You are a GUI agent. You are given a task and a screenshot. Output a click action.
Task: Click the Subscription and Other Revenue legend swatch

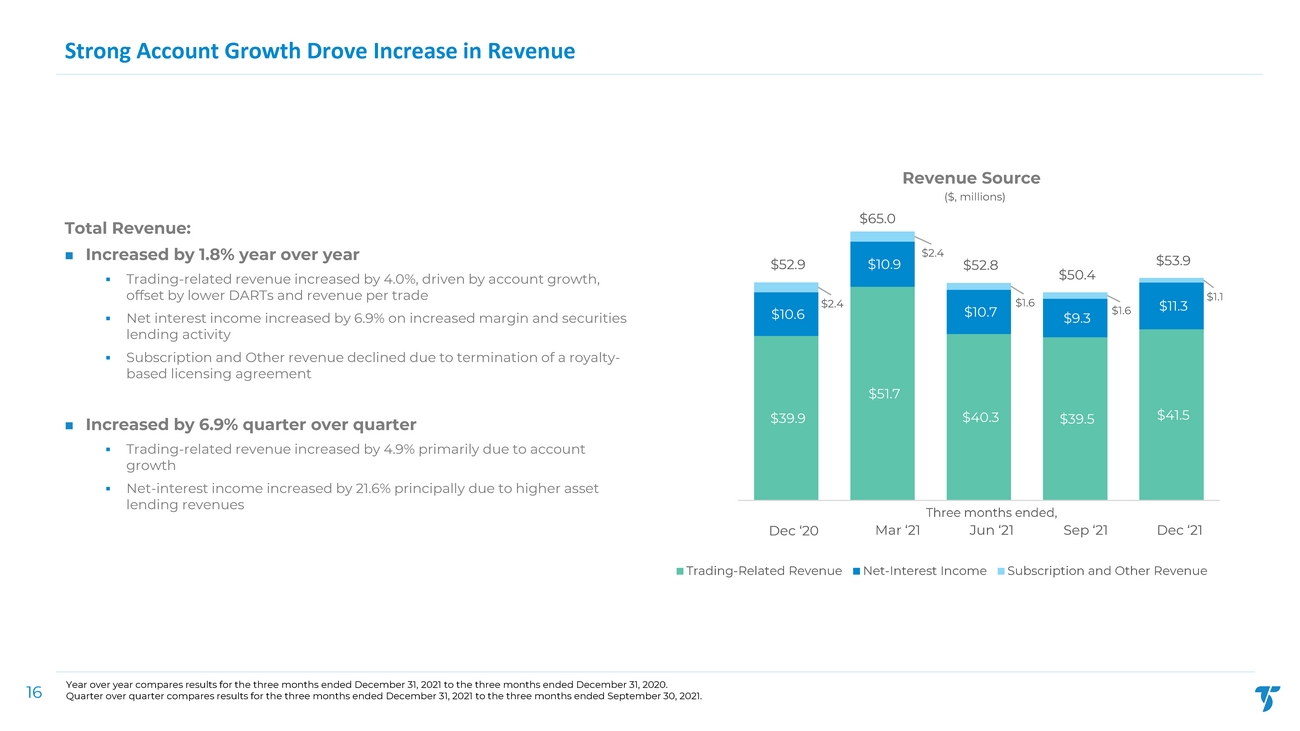pyautogui.click(x=1001, y=571)
